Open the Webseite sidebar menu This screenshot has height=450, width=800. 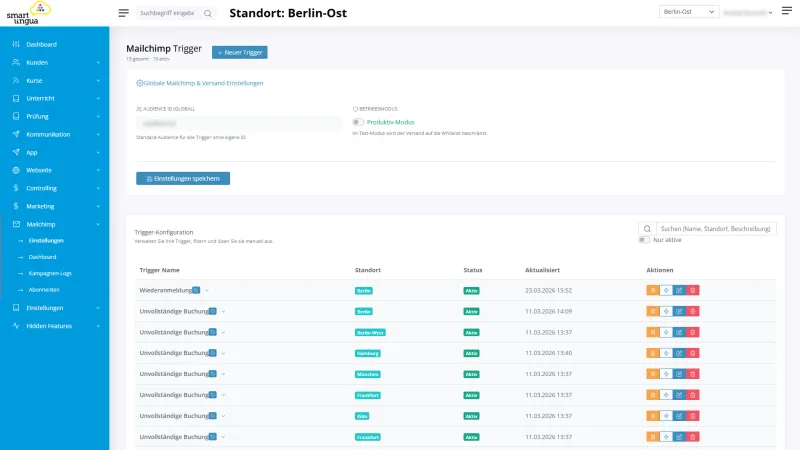pos(55,170)
